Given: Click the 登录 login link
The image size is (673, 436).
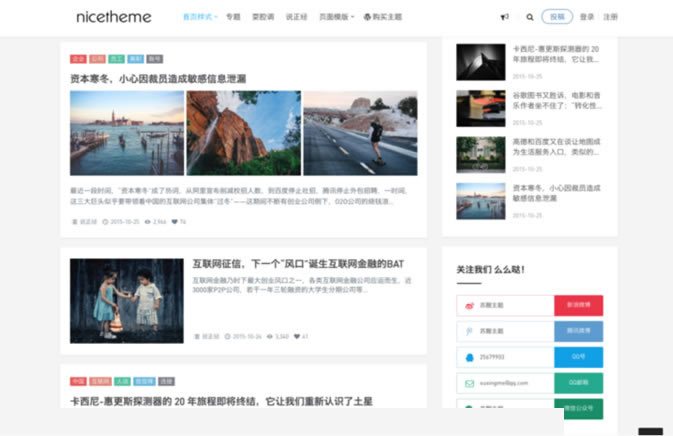Looking at the screenshot, I should (587, 17).
